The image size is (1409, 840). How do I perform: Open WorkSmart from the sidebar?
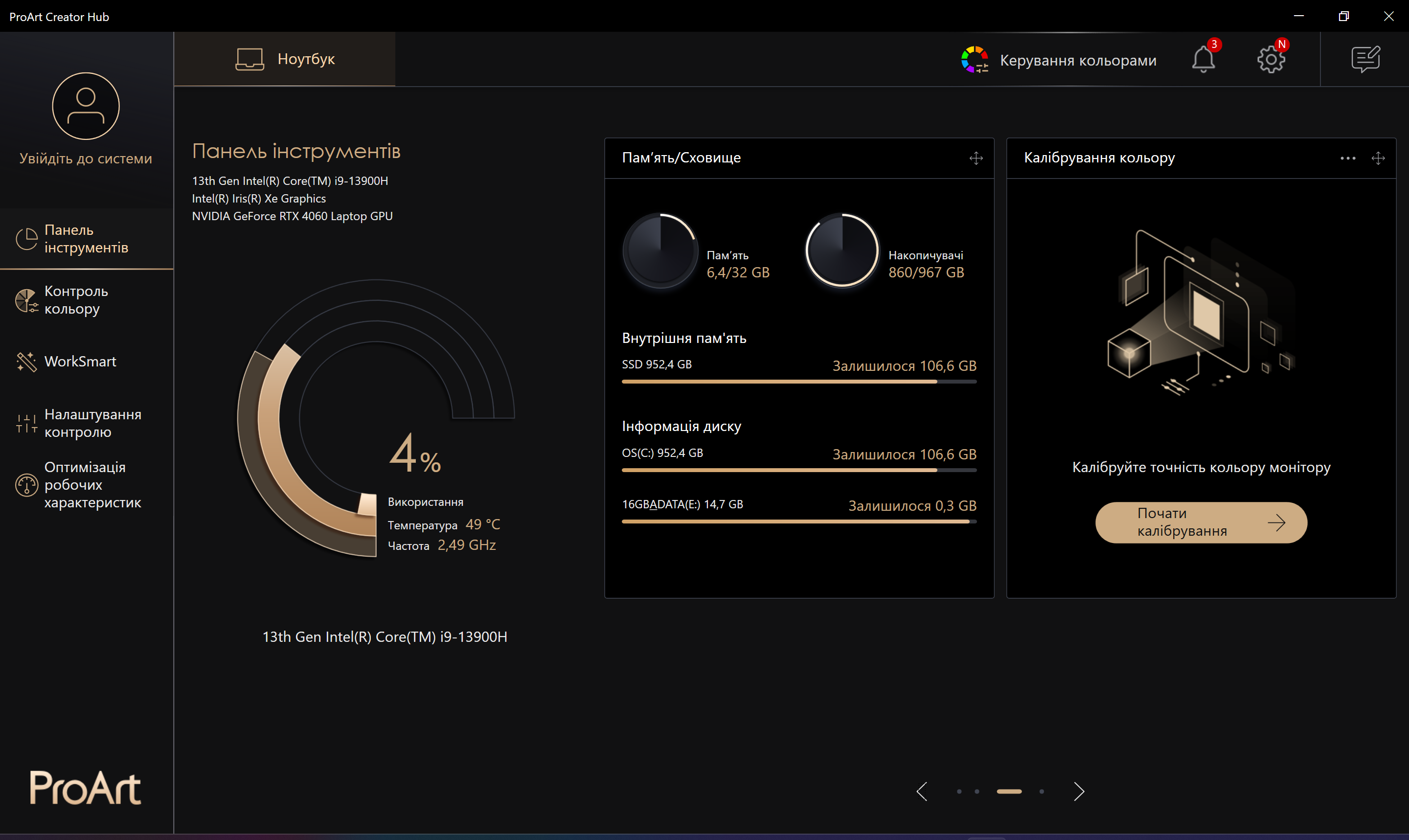(80, 361)
